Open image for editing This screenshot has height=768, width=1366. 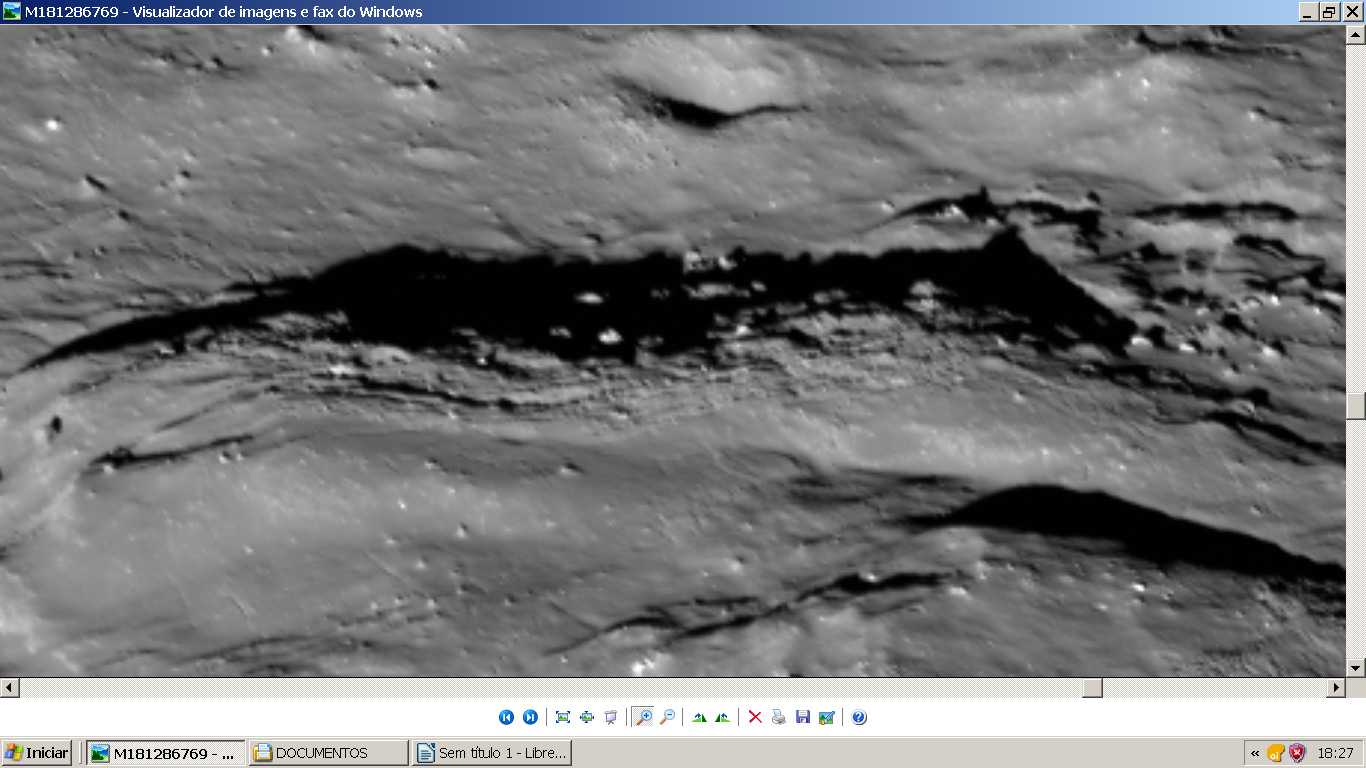point(827,717)
